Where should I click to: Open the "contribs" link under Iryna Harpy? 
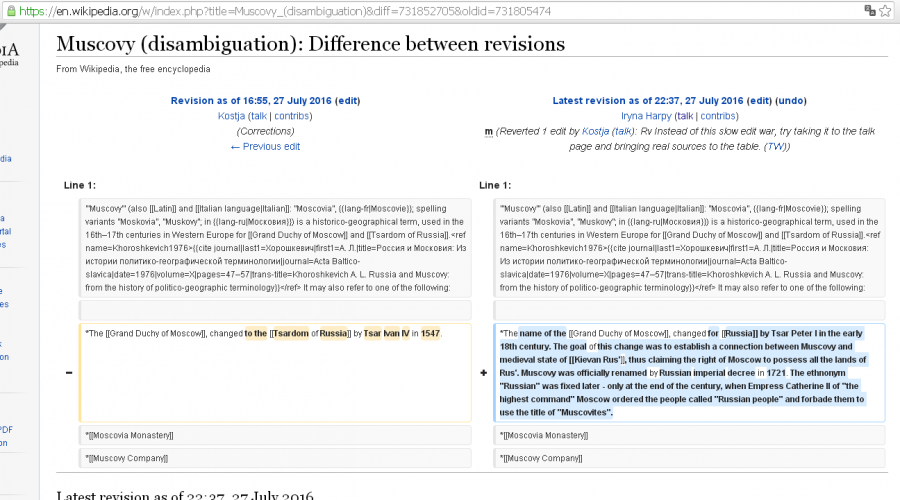(x=720, y=116)
